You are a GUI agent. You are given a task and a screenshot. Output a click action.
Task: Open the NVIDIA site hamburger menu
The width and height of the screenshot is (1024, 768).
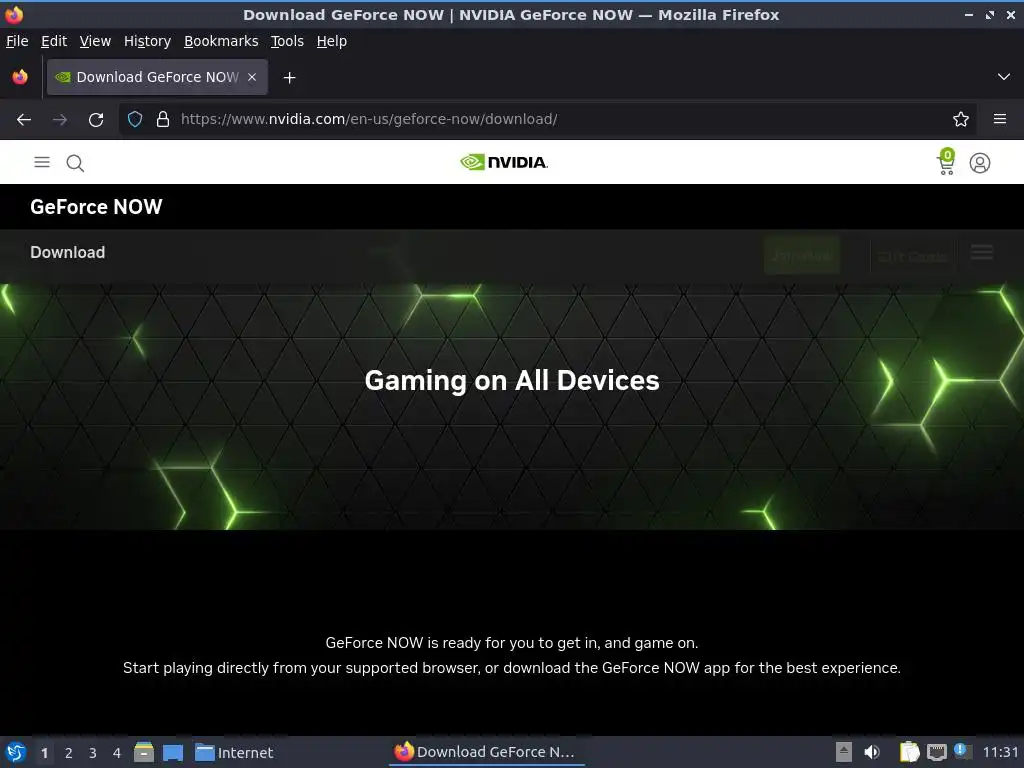[x=42, y=162]
